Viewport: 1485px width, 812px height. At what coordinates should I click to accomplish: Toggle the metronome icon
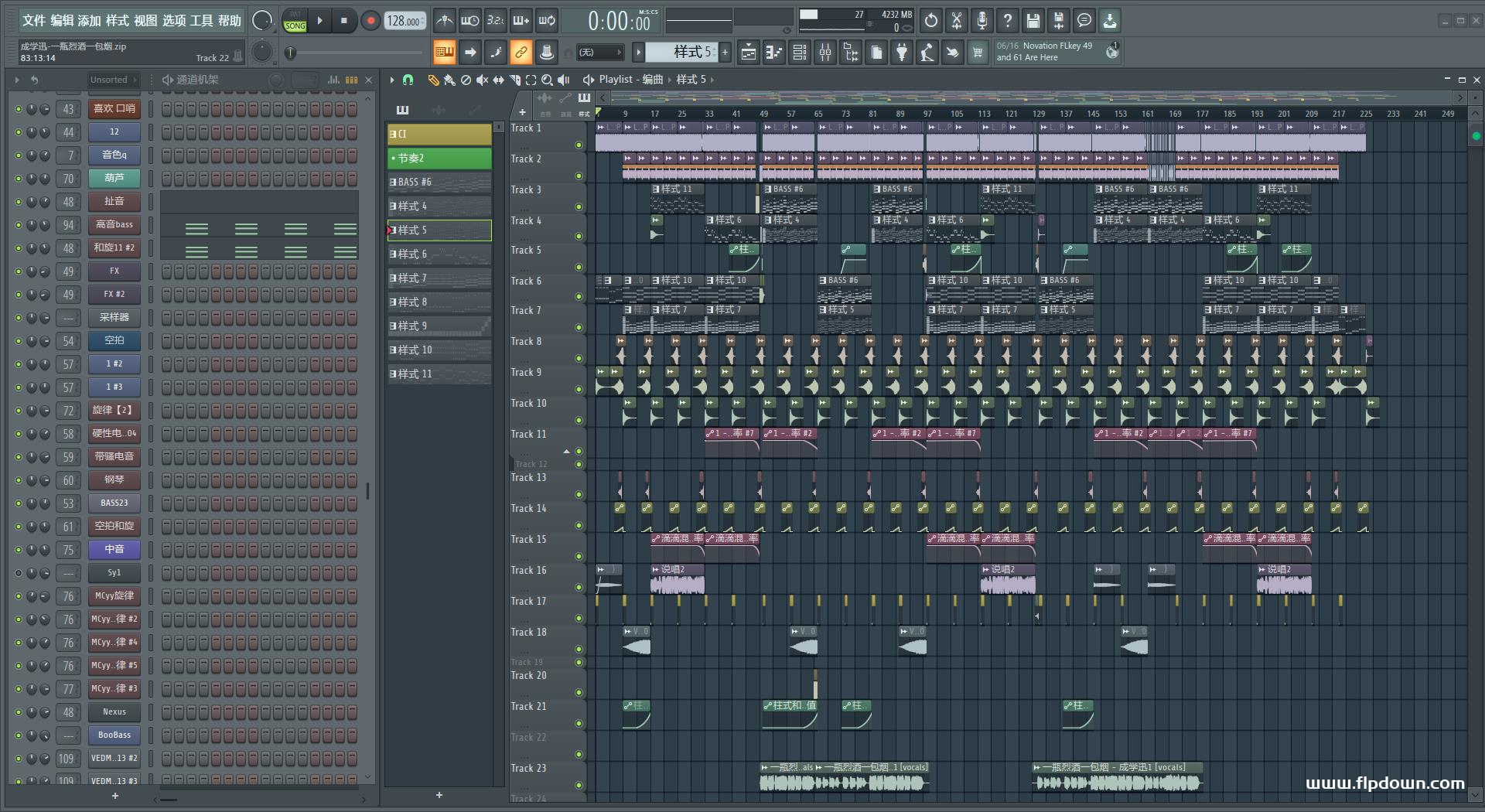point(444,21)
